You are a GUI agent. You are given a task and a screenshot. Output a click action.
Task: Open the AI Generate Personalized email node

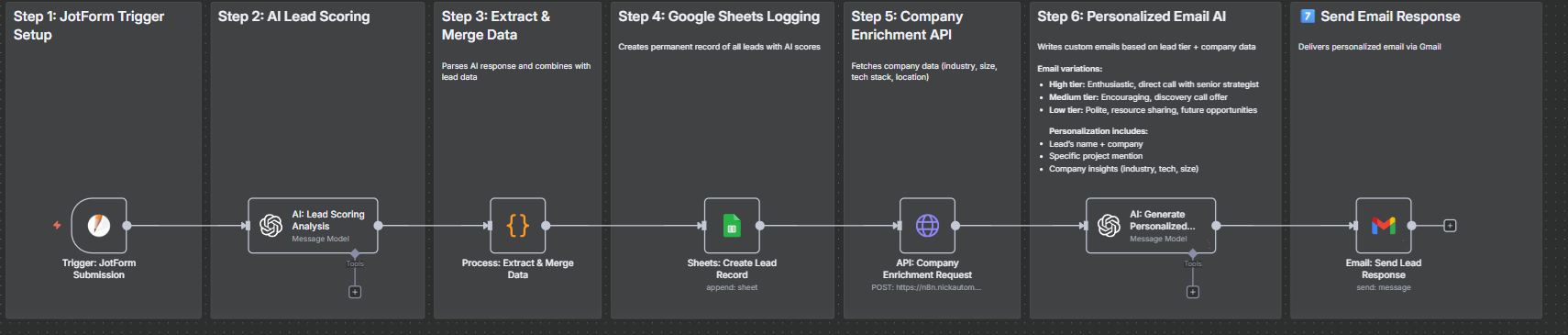pyautogui.click(x=1151, y=226)
